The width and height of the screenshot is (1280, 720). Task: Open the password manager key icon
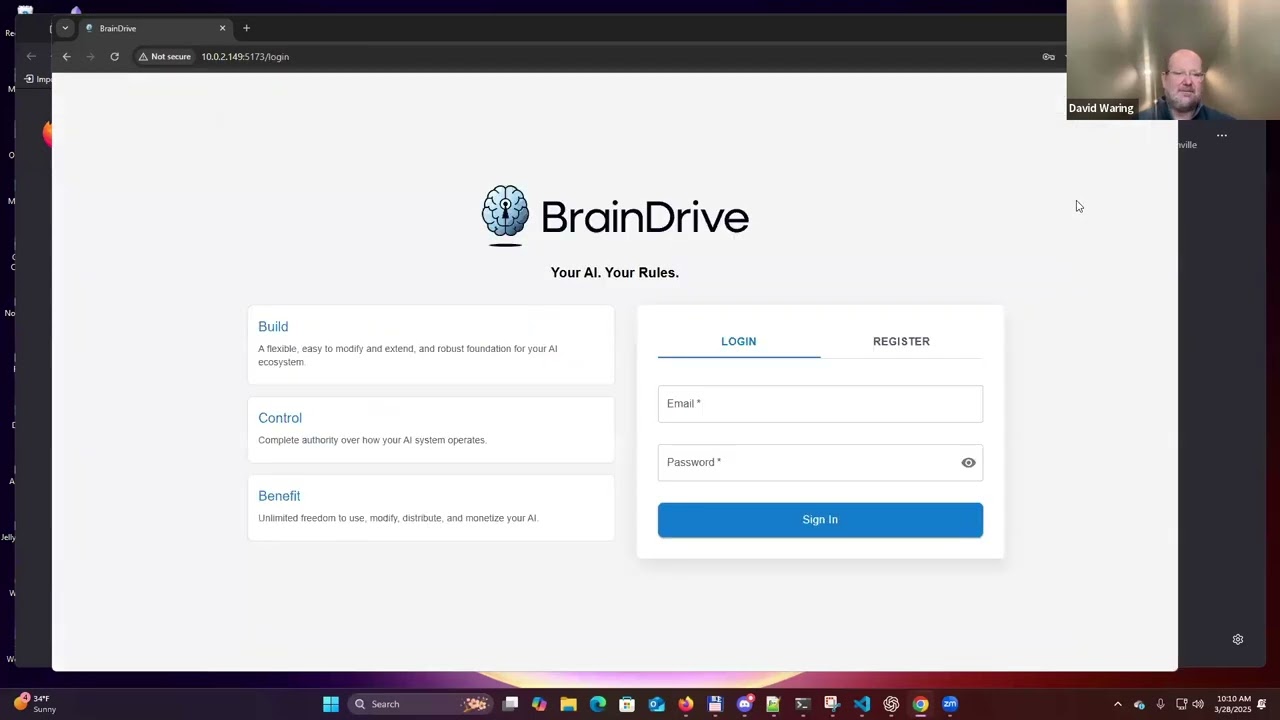pos(1048,57)
